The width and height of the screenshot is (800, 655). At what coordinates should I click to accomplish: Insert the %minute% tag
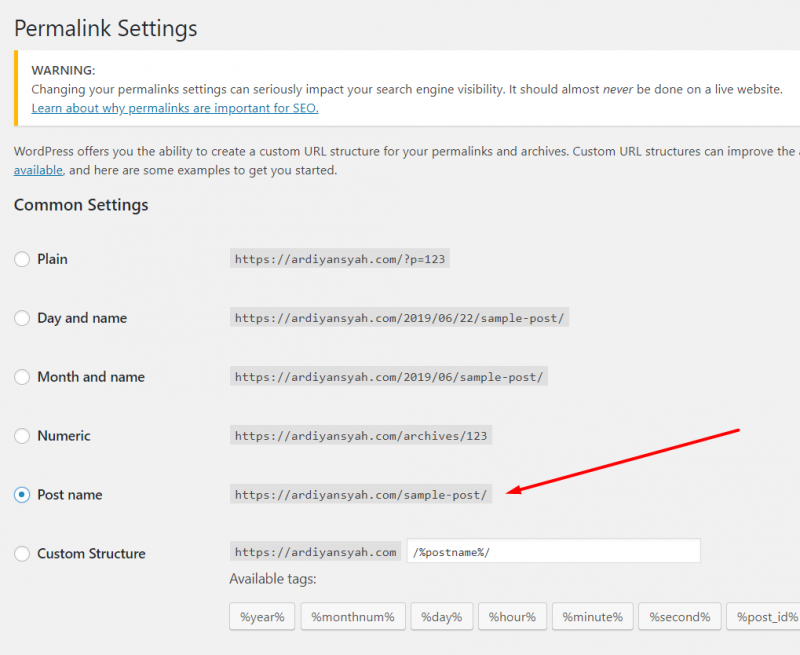pos(593,617)
